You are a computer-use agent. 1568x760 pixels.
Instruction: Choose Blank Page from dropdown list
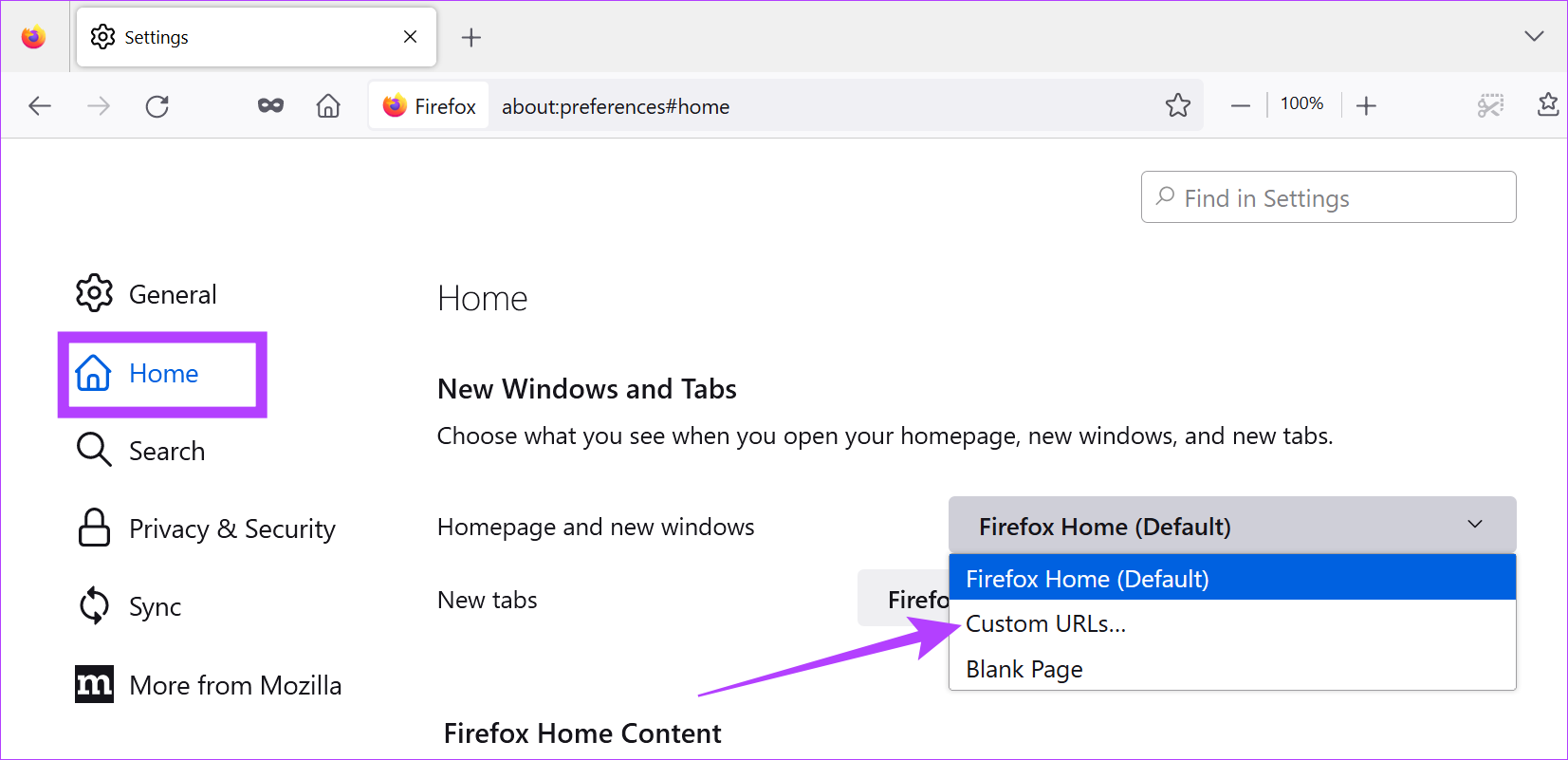coord(1024,669)
